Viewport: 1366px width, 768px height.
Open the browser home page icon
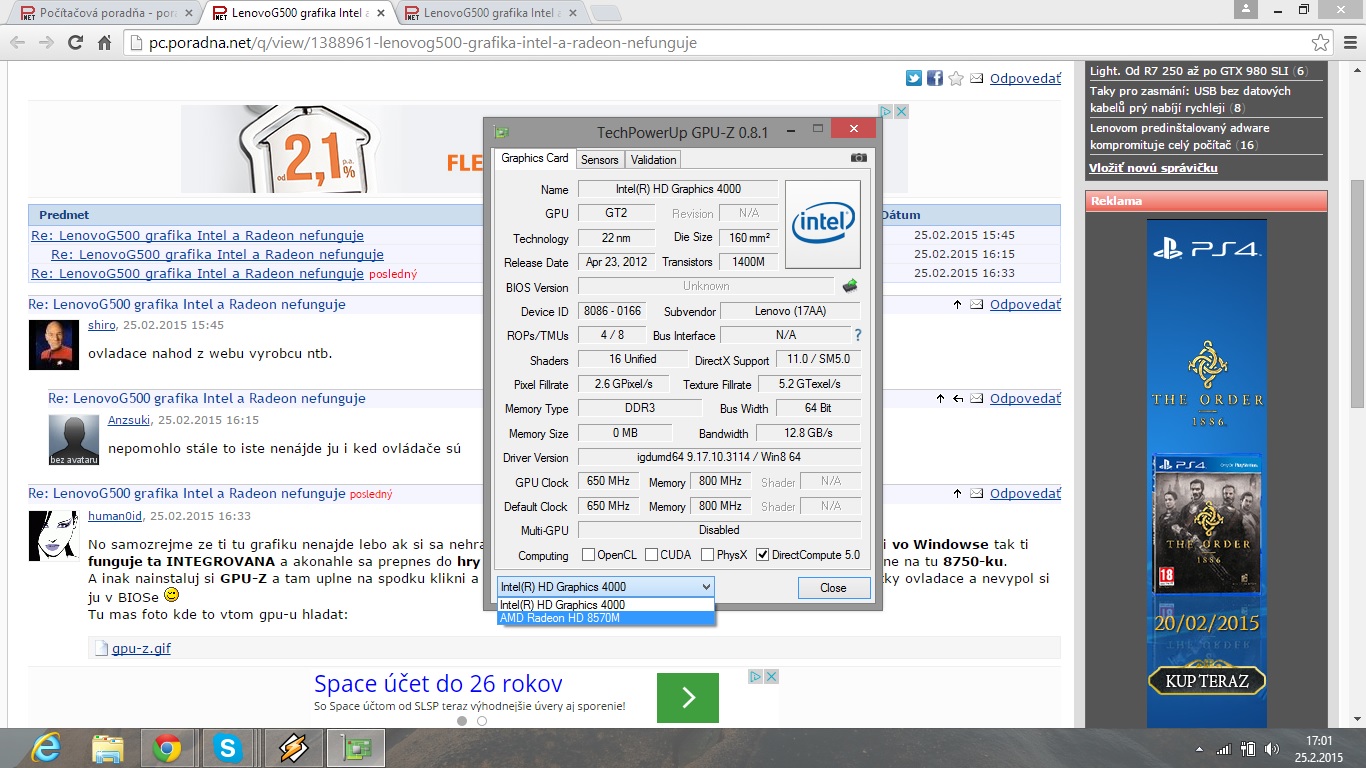click(104, 43)
